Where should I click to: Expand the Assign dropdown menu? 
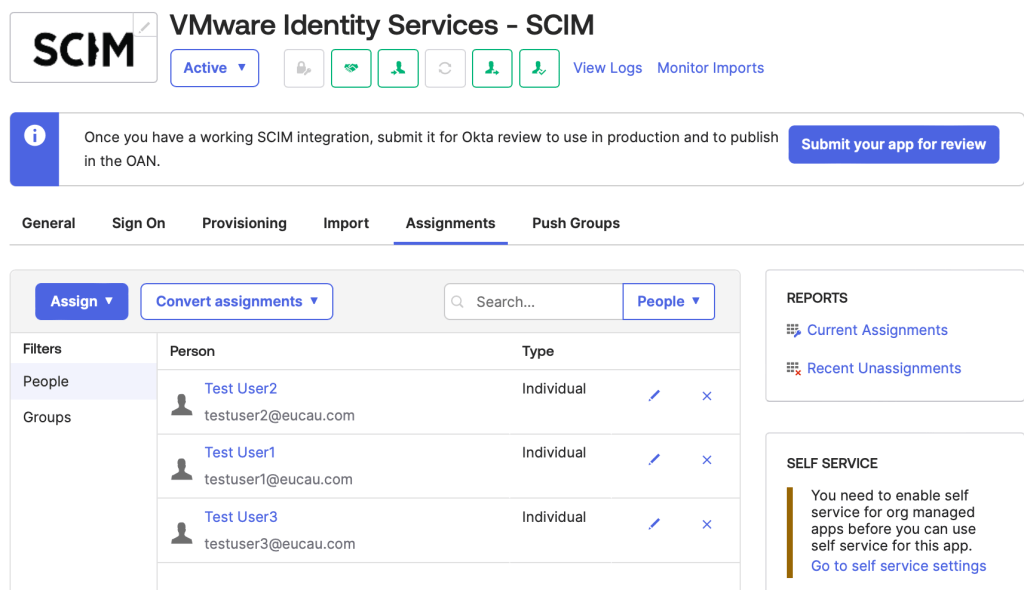click(x=82, y=301)
